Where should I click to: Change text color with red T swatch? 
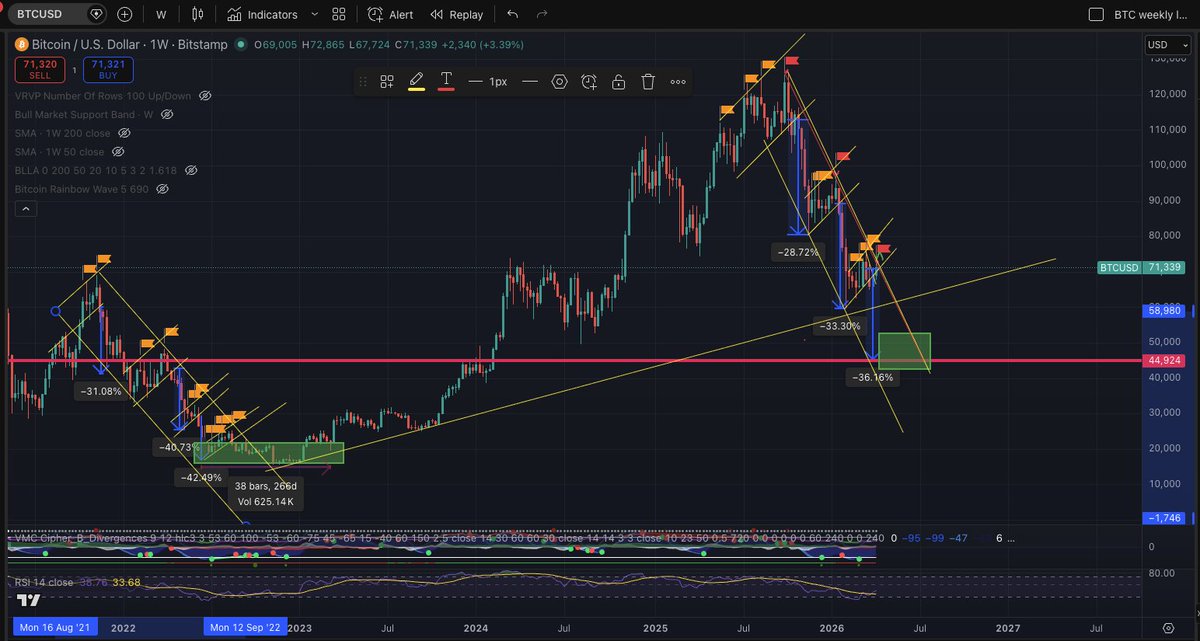[x=446, y=82]
